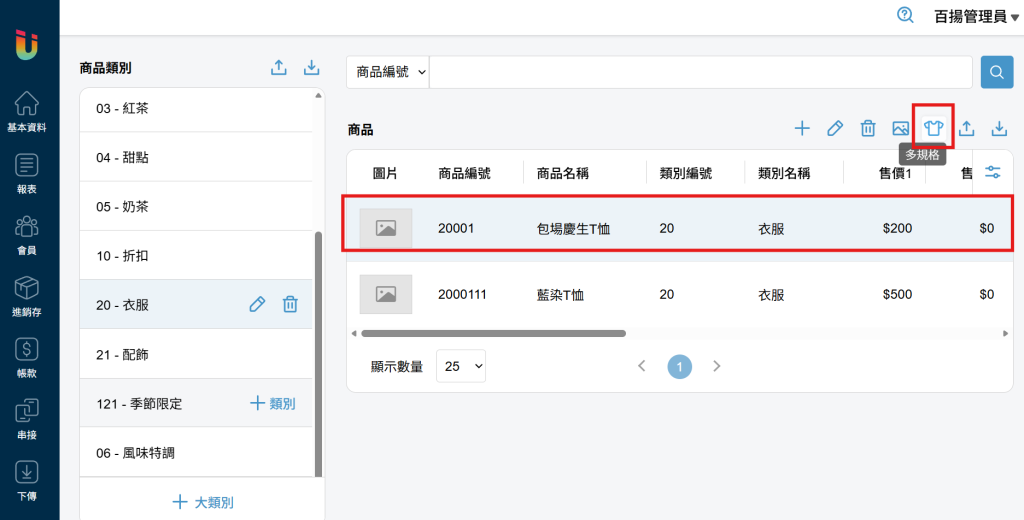The height and width of the screenshot is (520, 1024).
Task: Open the 百揚管理員 user menu
Action: pos(976,16)
